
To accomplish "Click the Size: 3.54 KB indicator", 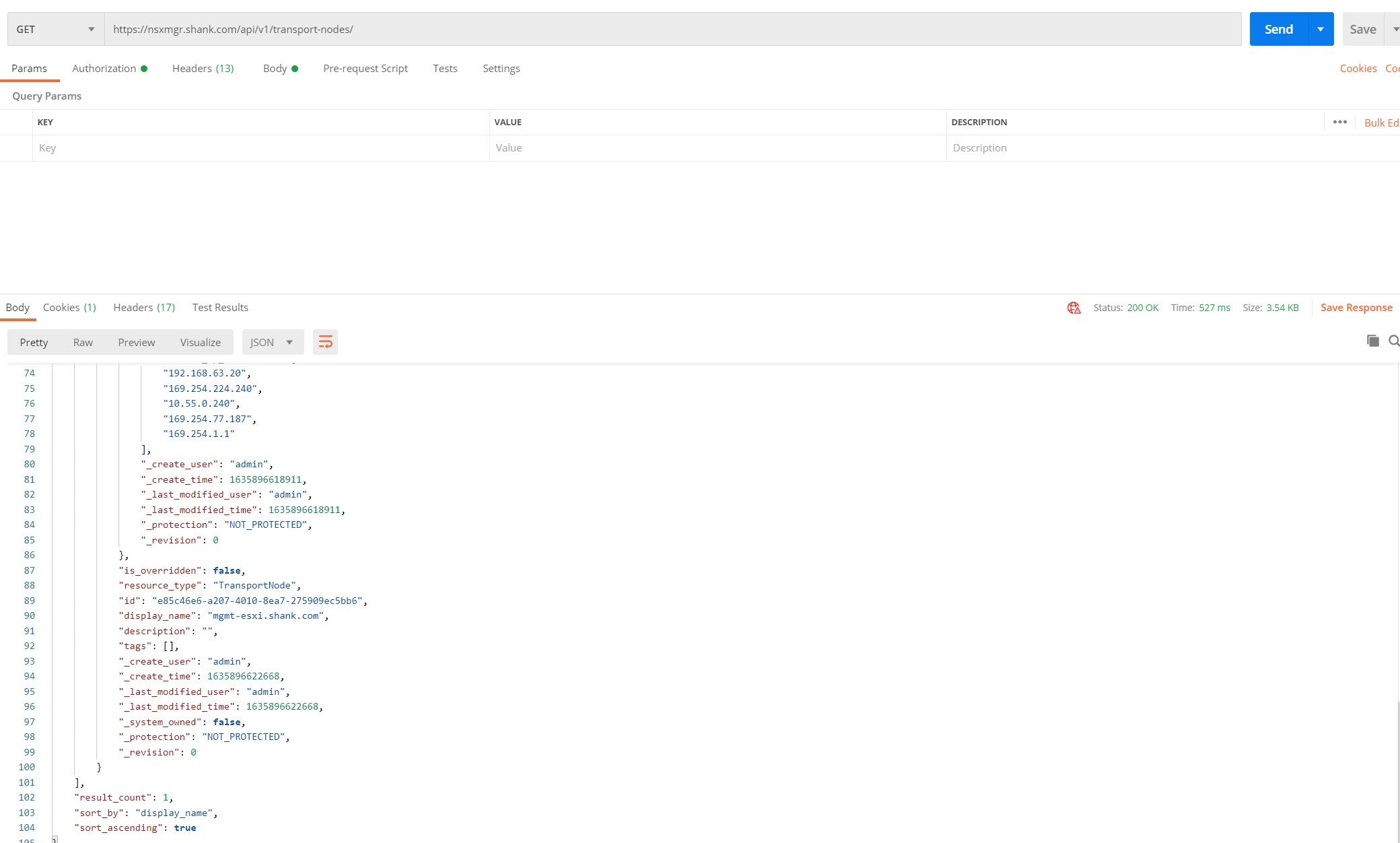I will [x=1270, y=308].
